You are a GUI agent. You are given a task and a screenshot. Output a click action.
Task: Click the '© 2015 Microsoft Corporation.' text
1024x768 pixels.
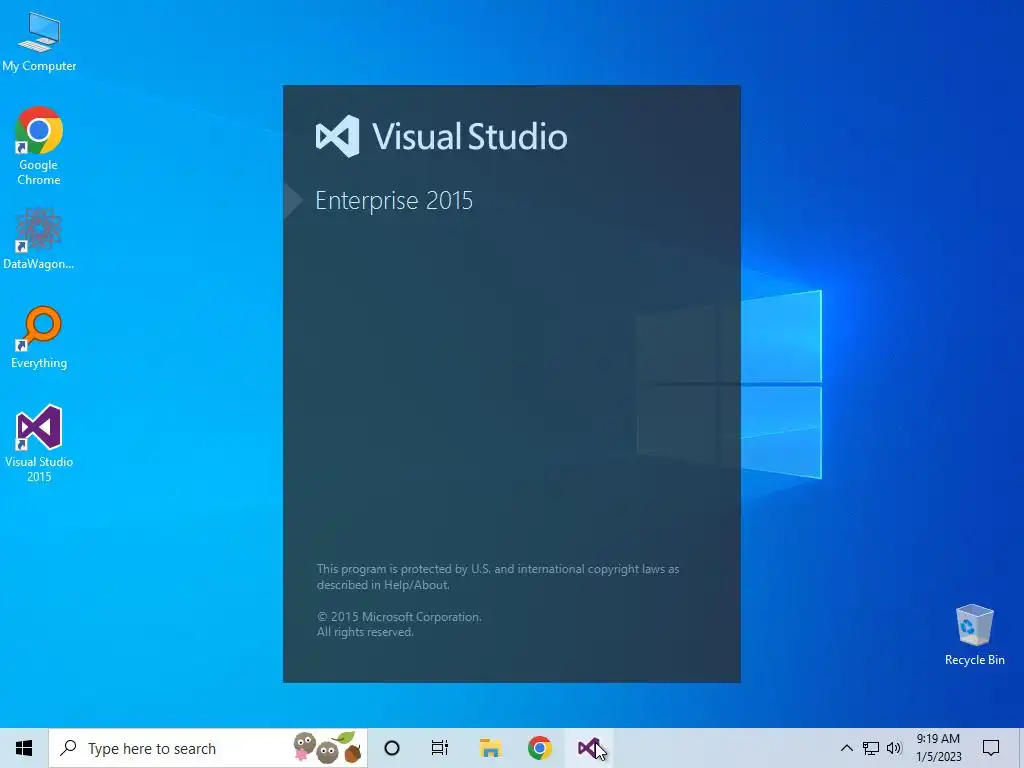399,616
